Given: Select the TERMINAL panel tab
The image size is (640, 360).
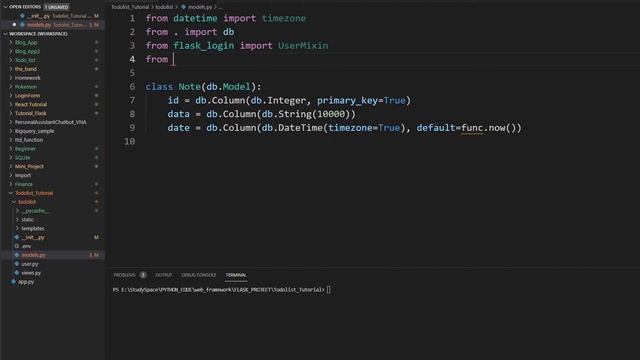Looking at the screenshot, I should [236, 275].
